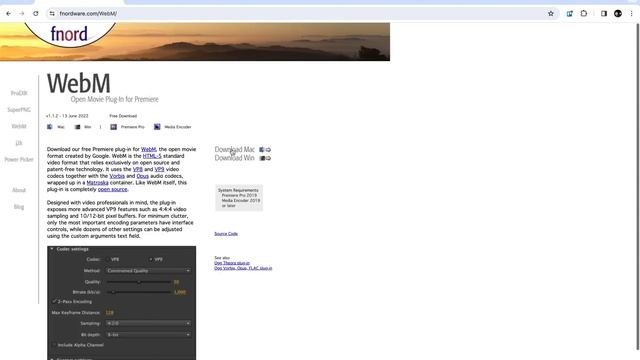Screen dimensions: 640x360
Task: Open the Ogg Theora plug-in link
Action: (232, 263)
